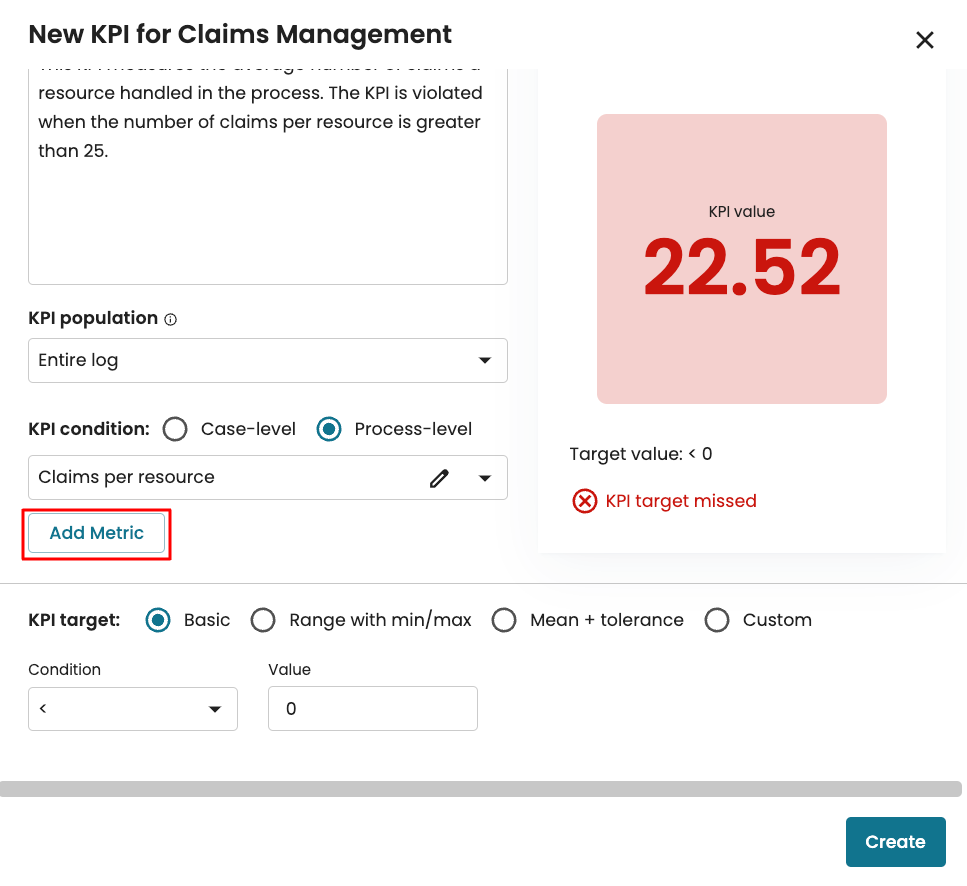Open the Condition operator dropdown

point(133,709)
